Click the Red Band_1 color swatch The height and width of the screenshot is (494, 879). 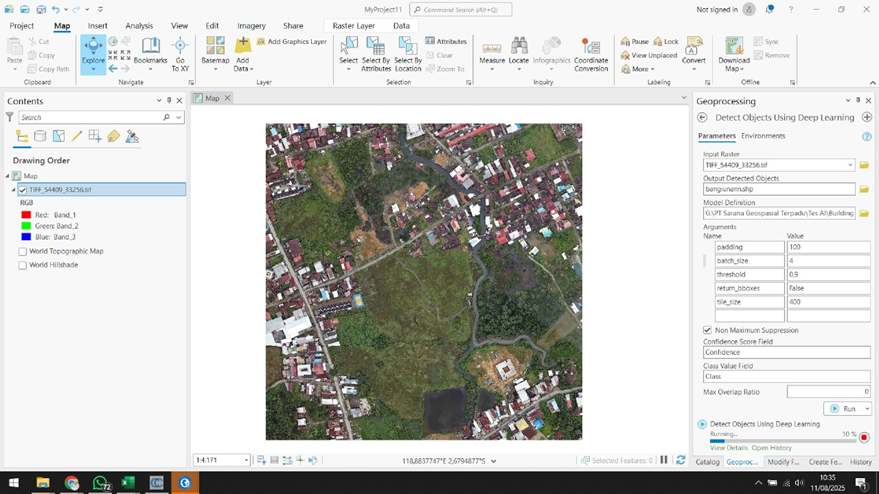[x=26, y=215]
